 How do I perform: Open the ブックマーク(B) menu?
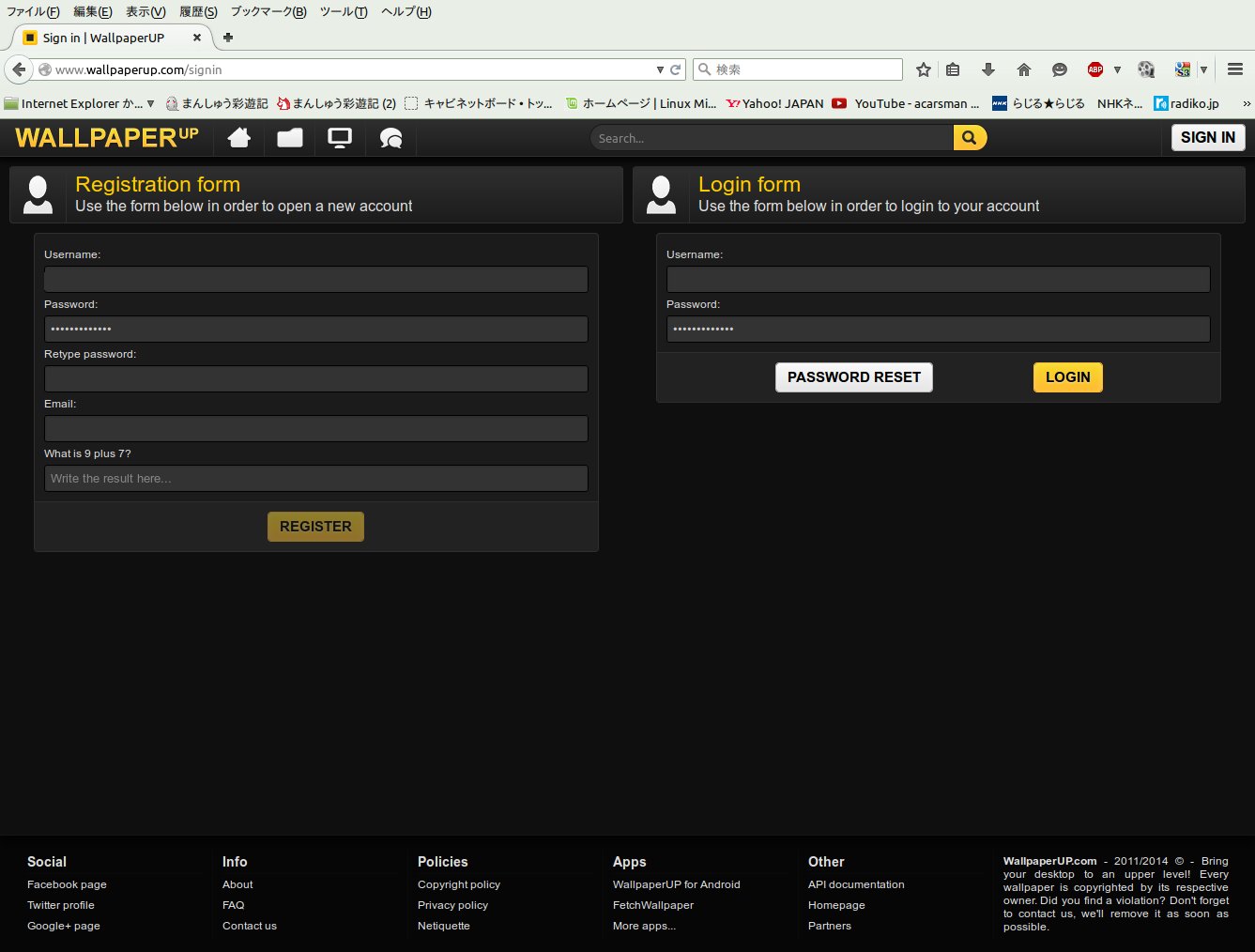268,11
